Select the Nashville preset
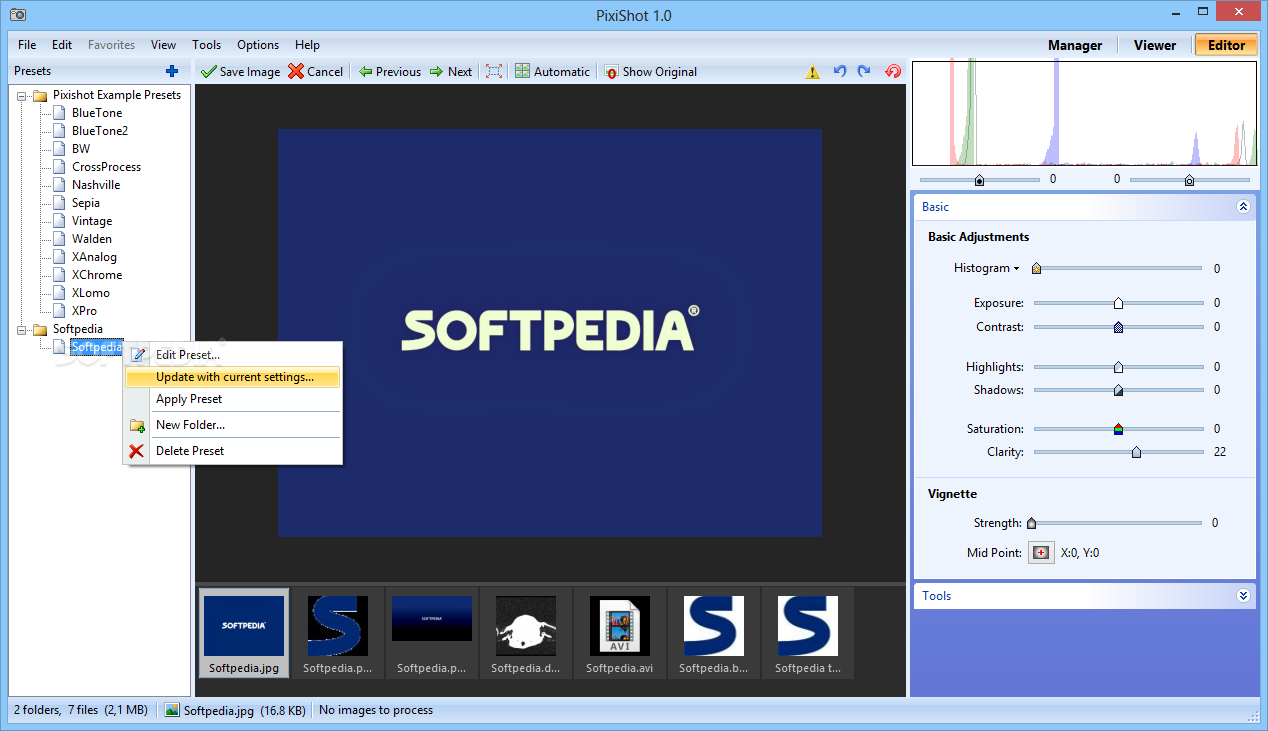The image size is (1268, 731). coord(96,185)
